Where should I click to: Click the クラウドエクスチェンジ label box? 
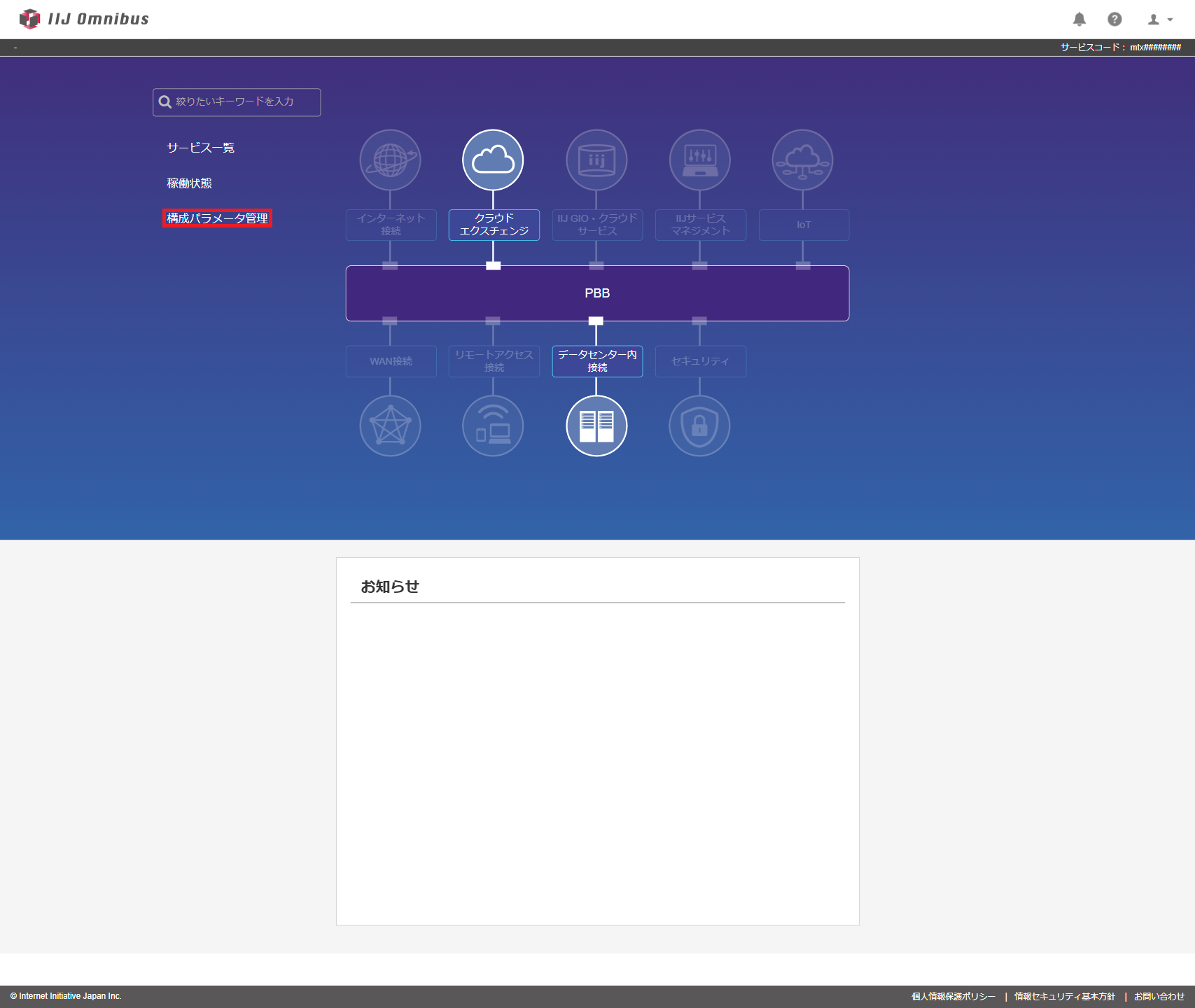(x=494, y=225)
